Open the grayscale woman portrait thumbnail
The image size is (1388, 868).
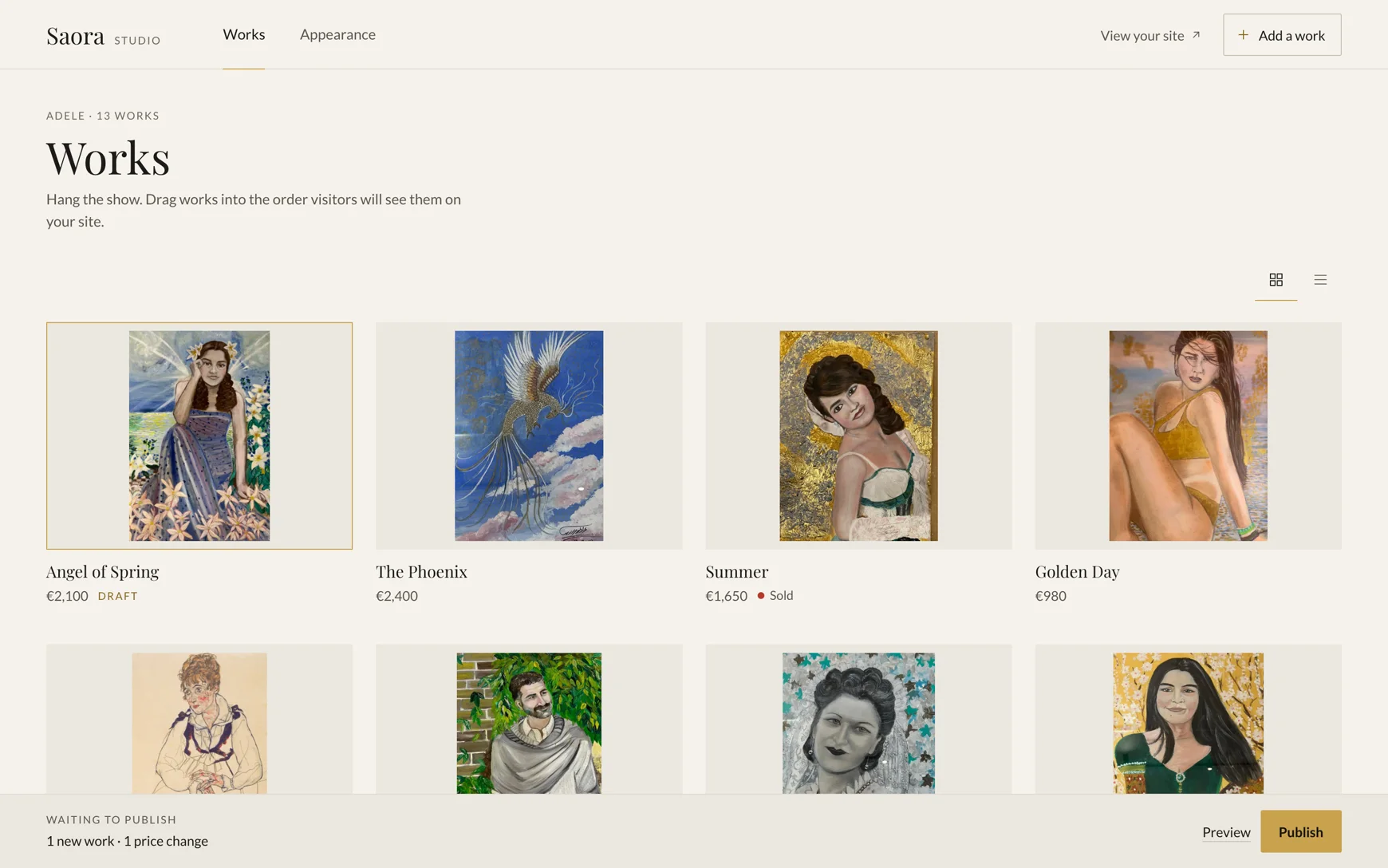point(858,719)
